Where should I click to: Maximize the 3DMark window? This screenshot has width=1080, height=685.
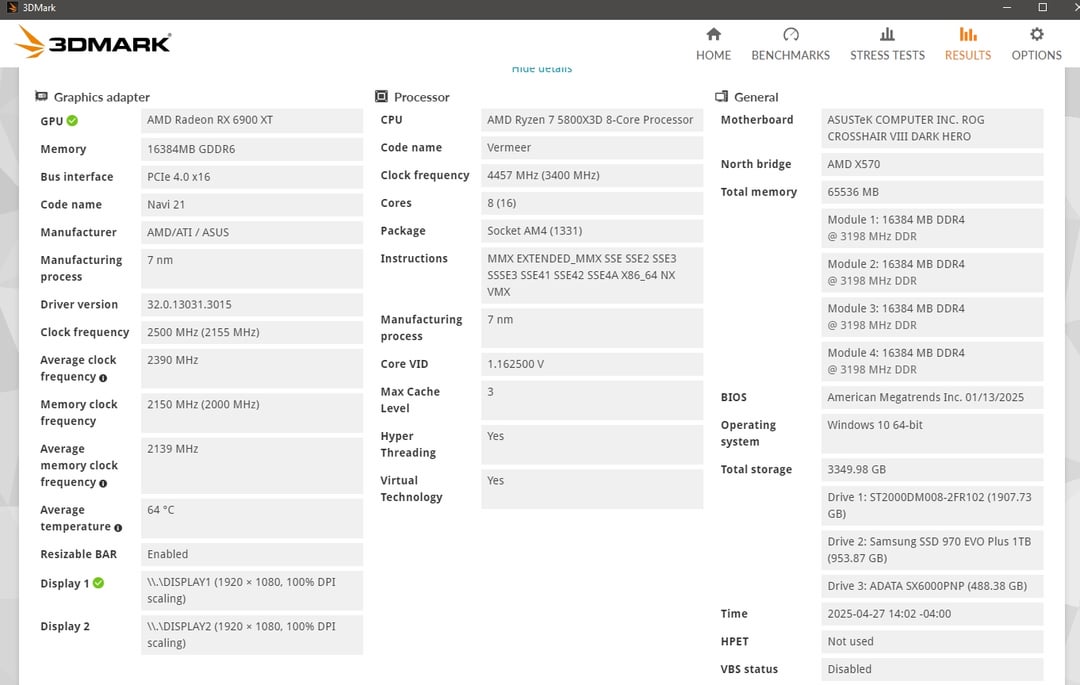pyautogui.click(x=1043, y=8)
